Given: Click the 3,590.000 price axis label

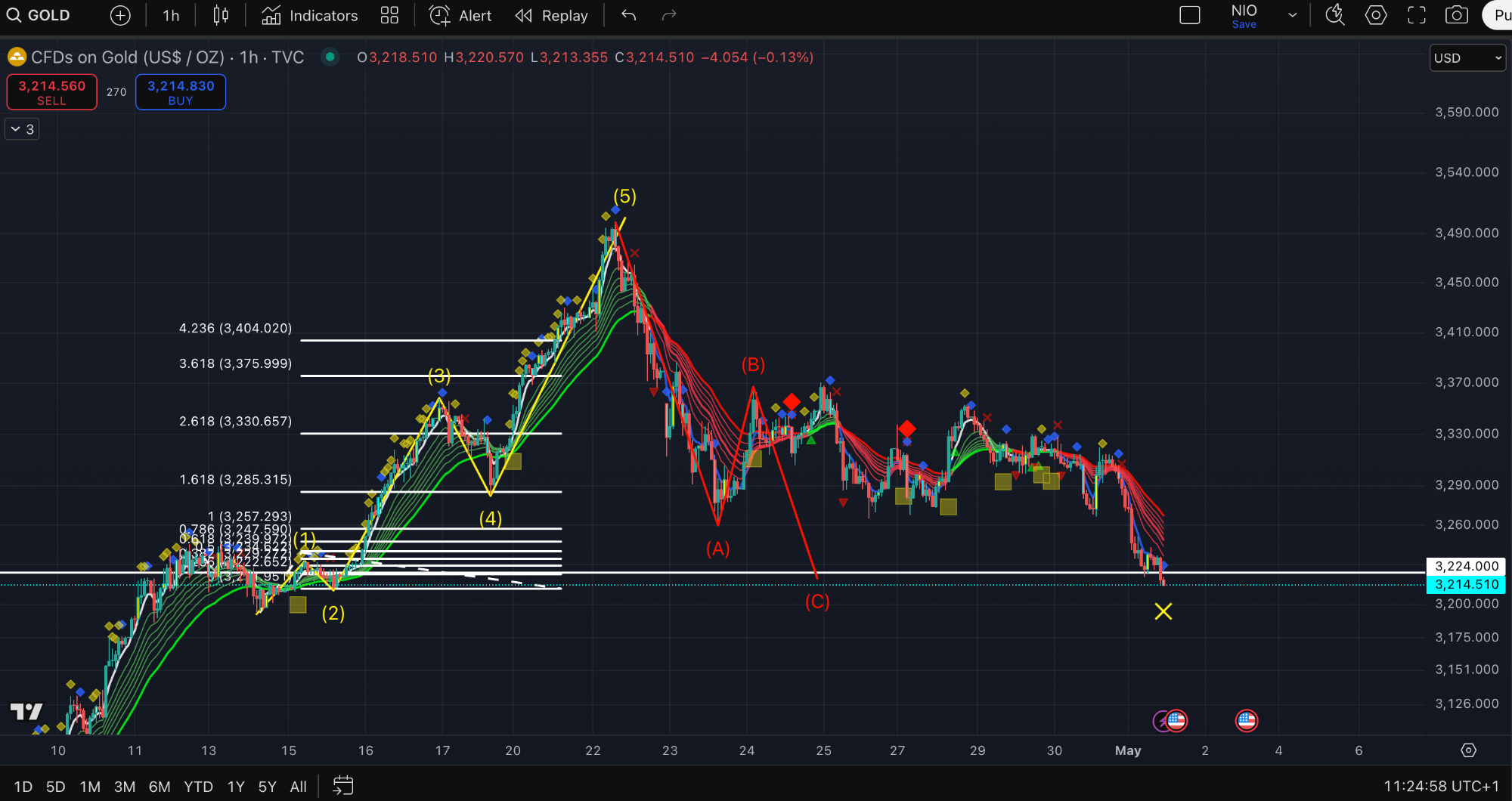Looking at the screenshot, I should [x=1467, y=113].
